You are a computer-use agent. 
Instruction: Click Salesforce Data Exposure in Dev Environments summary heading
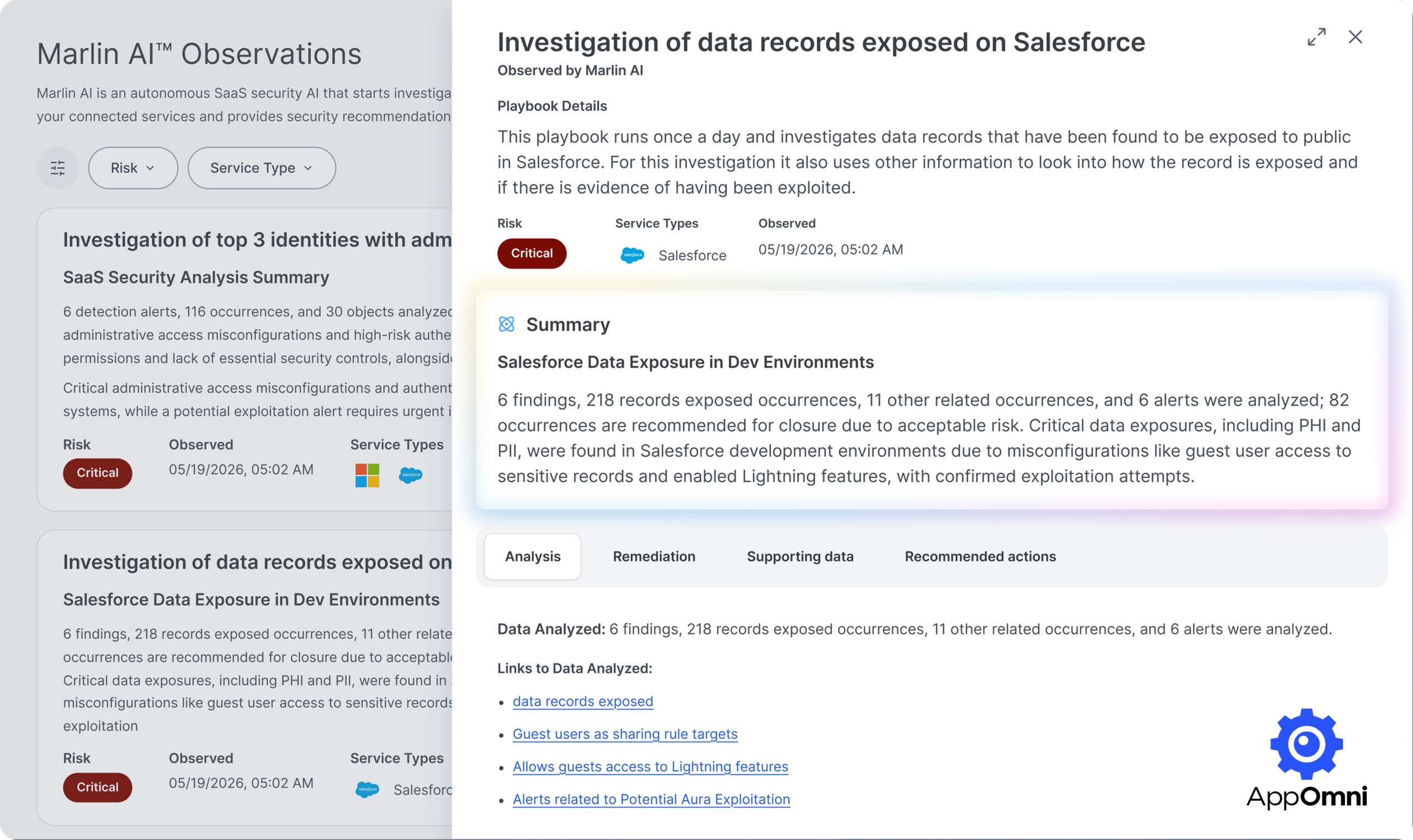(686, 362)
